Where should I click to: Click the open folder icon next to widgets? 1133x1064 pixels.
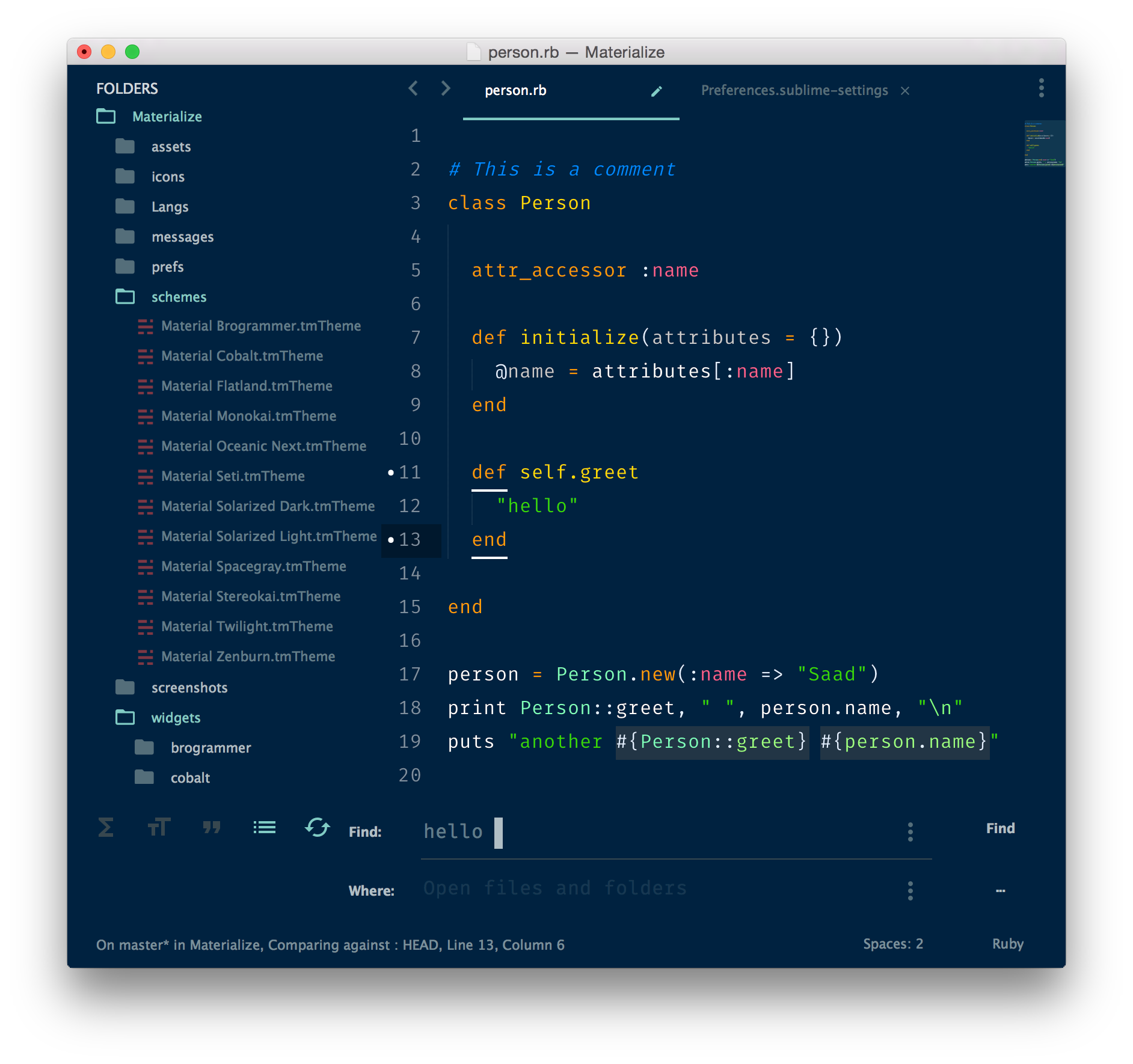coord(125,717)
